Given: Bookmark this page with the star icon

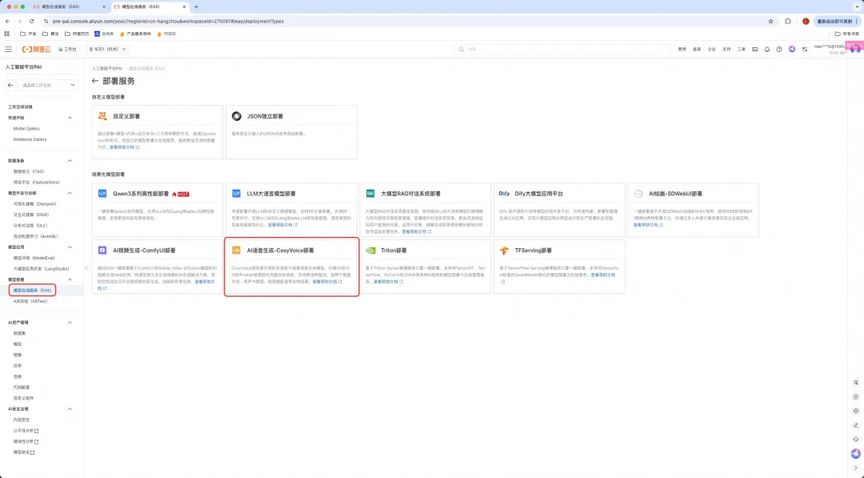Looking at the screenshot, I should pos(770,21).
